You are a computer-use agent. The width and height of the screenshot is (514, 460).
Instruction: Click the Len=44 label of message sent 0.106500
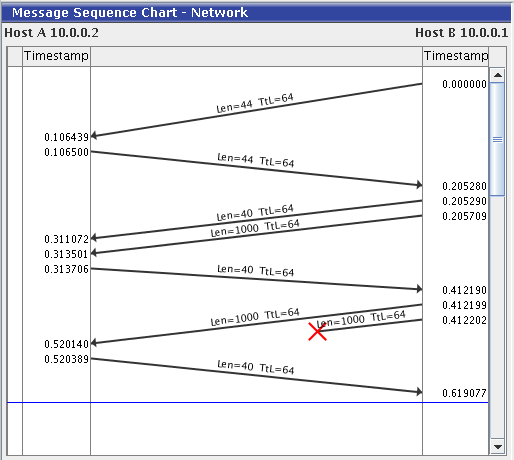(256, 160)
